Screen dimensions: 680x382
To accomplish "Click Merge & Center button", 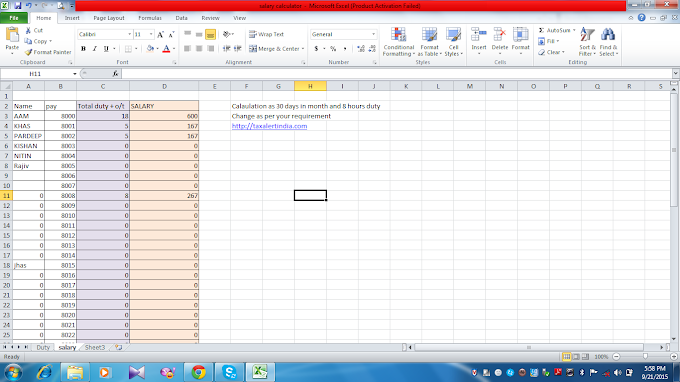I will [276, 49].
